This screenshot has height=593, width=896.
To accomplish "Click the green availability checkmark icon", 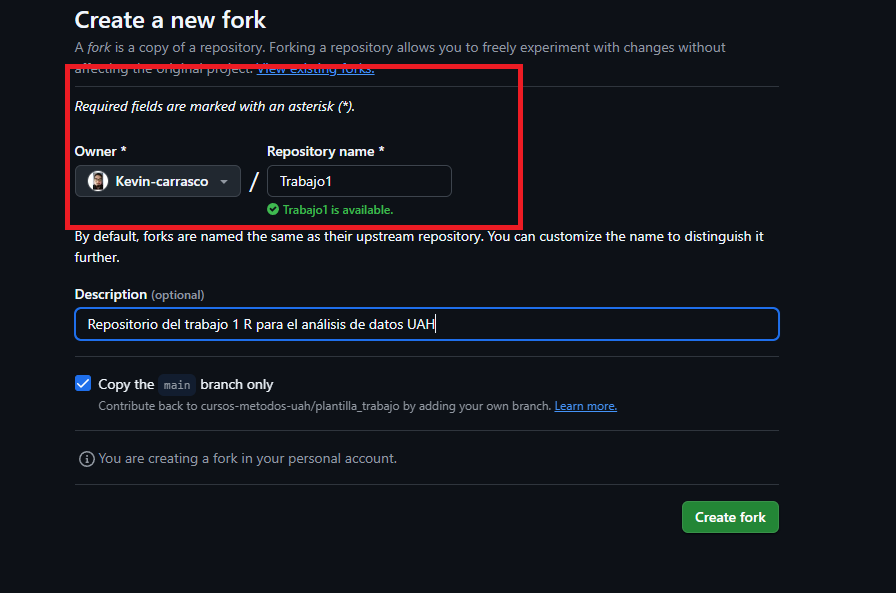I will 273,210.
